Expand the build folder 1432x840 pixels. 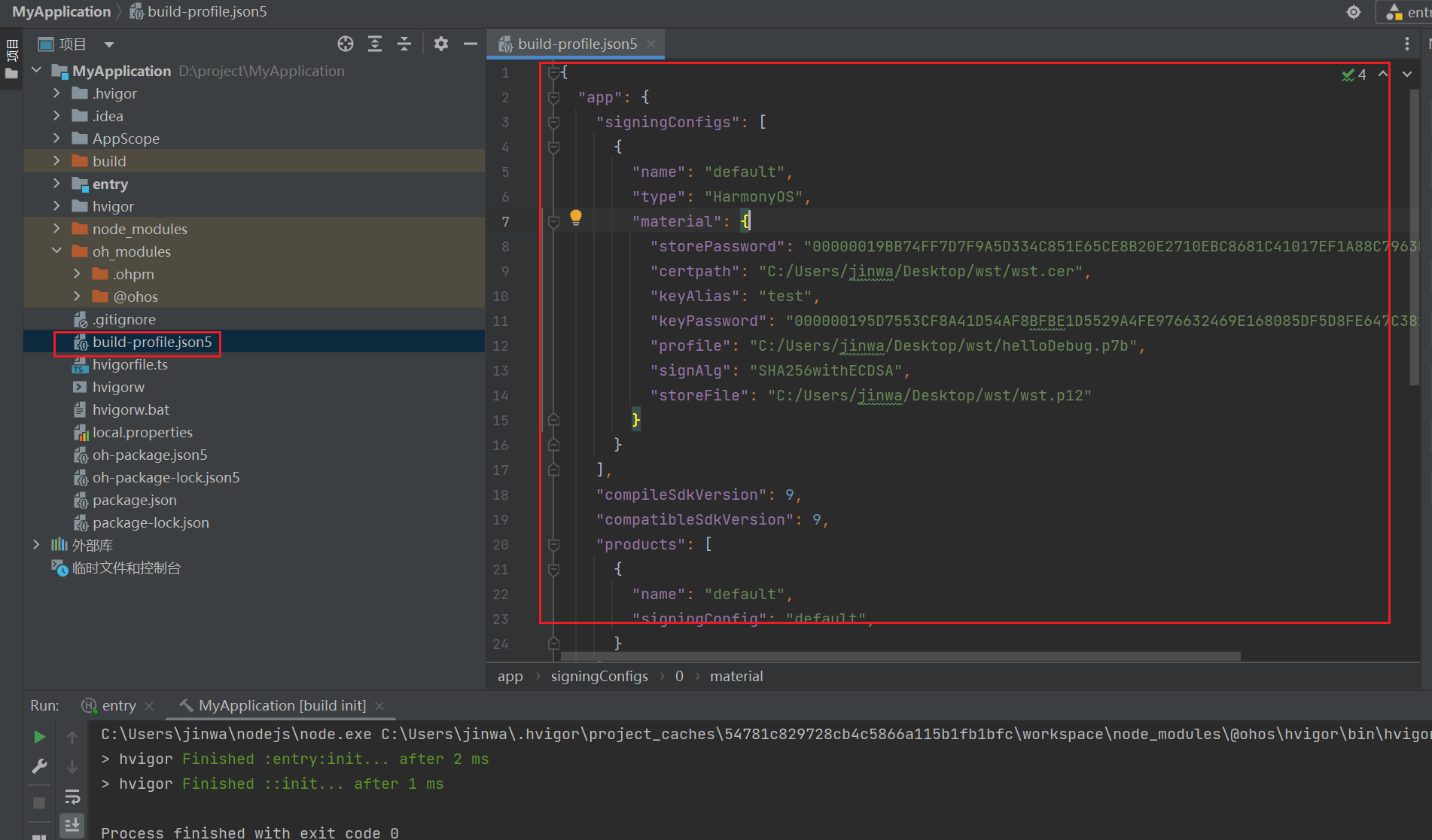56,160
